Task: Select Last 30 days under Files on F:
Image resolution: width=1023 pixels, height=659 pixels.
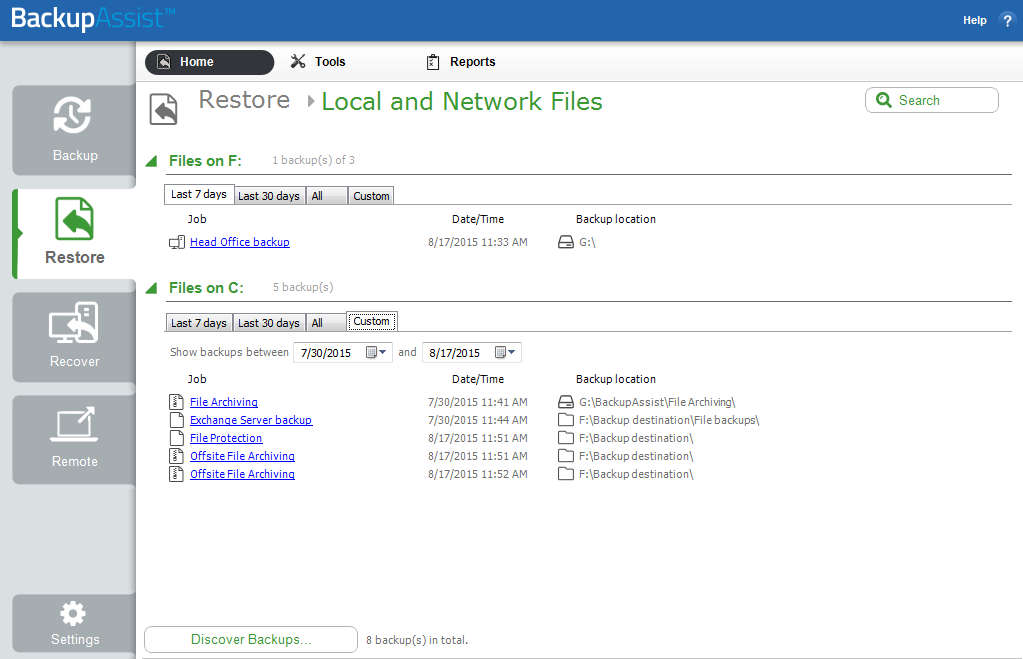Action: tap(269, 196)
